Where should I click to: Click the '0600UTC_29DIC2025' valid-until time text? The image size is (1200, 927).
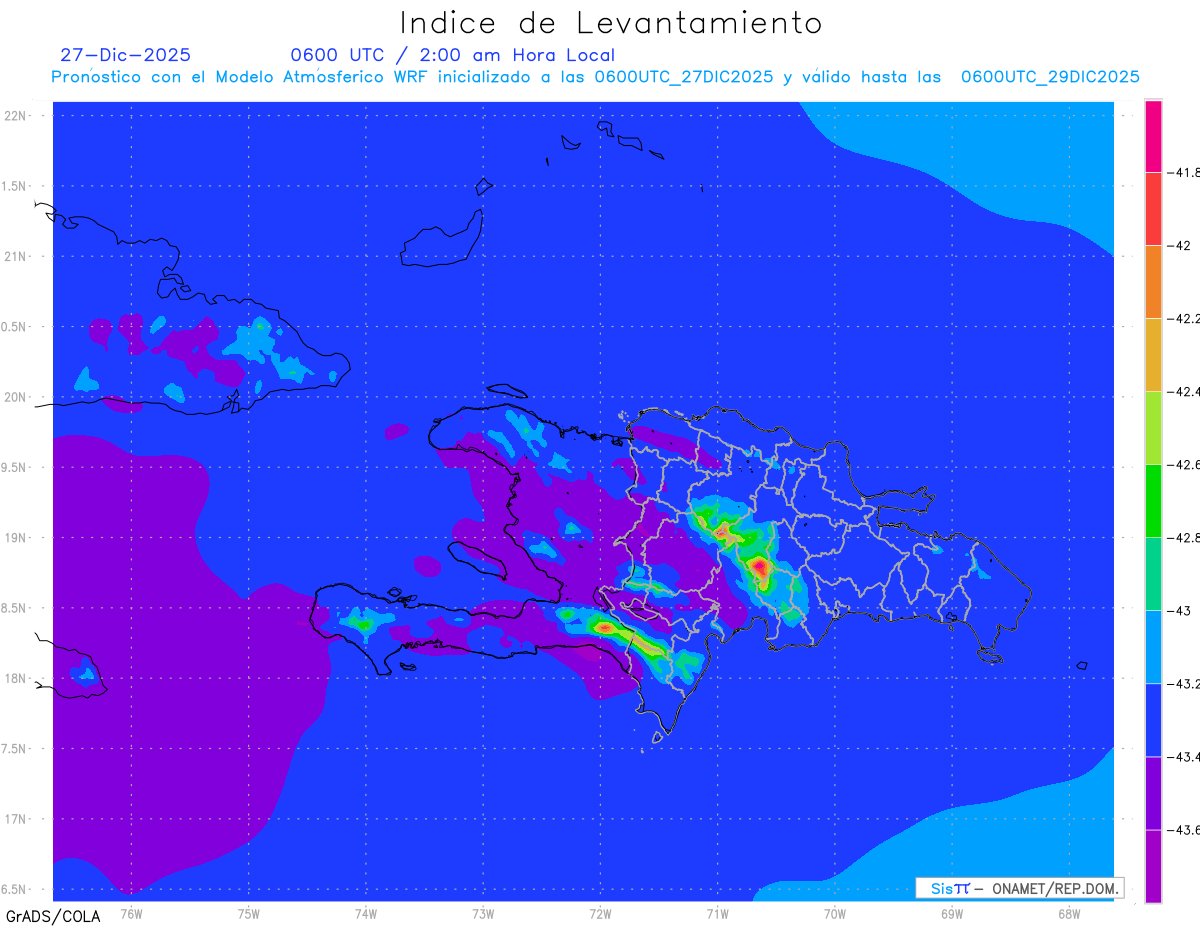tap(1050, 77)
